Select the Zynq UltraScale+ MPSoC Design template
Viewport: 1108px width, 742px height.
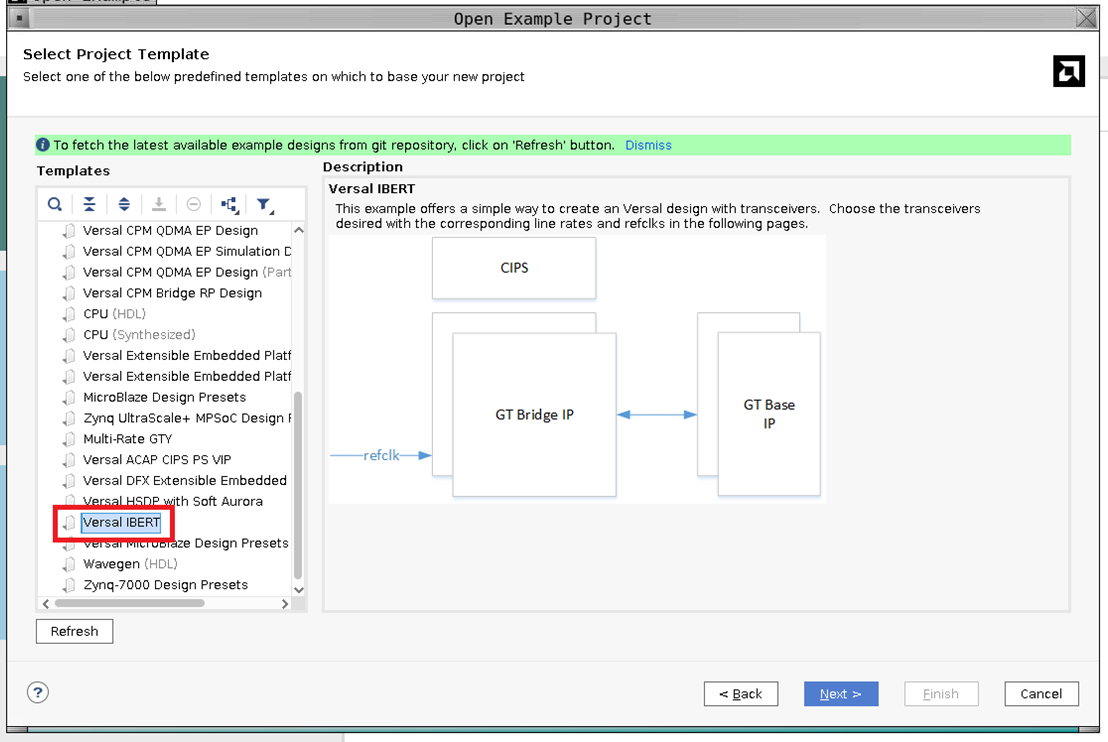pos(187,418)
